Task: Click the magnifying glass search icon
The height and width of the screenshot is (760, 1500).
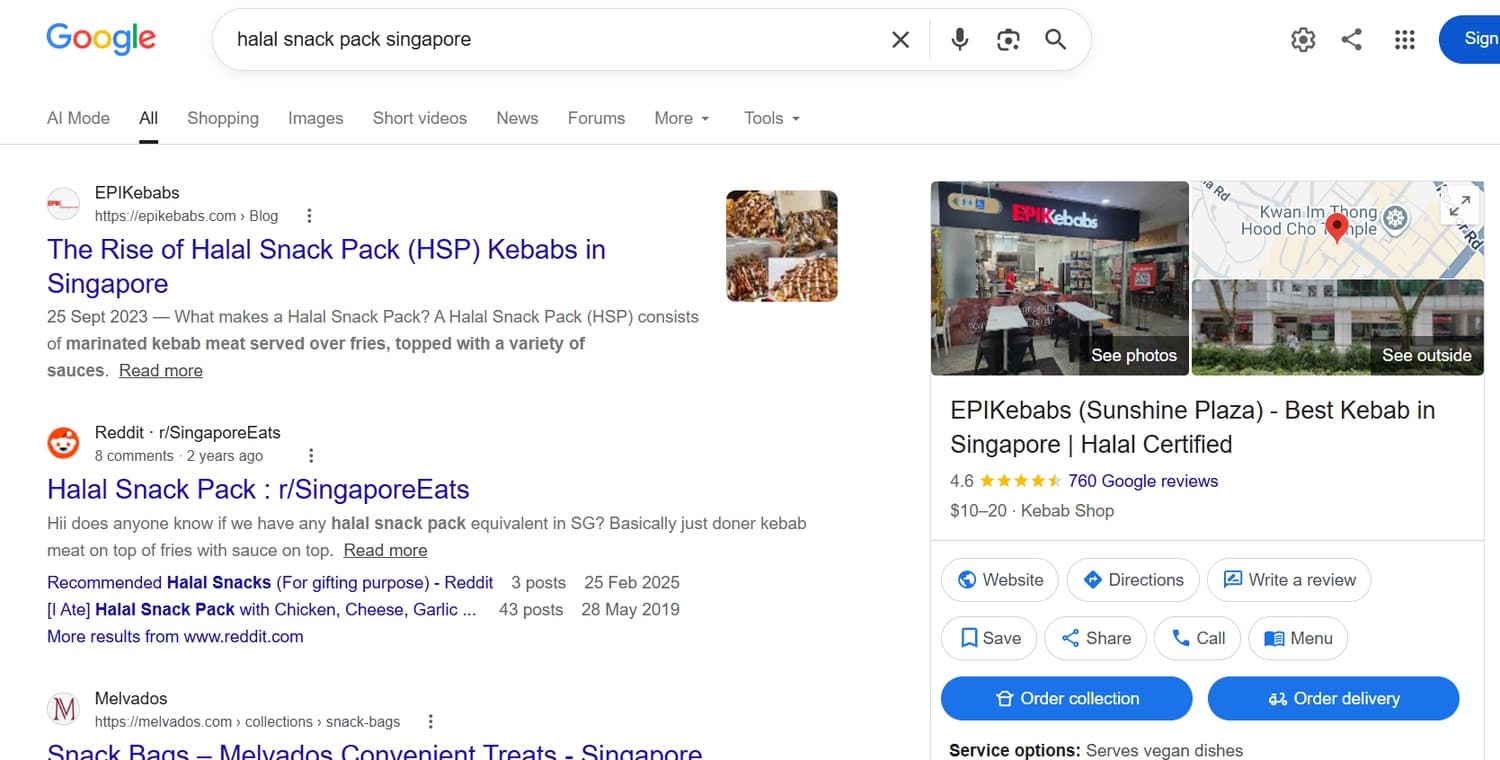Action: tap(1056, 39)
